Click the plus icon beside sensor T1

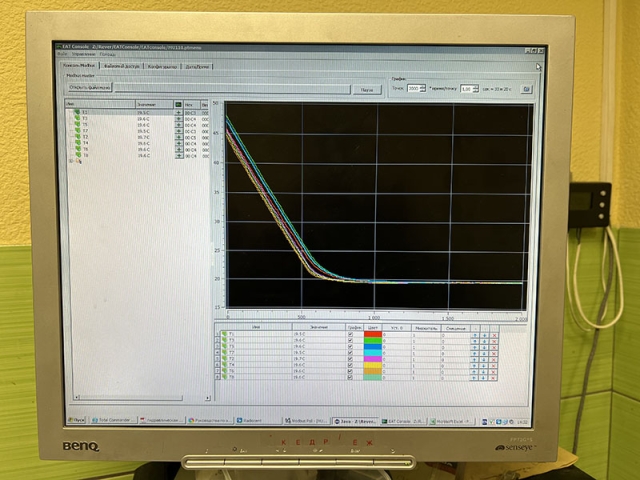pos(179,113)
